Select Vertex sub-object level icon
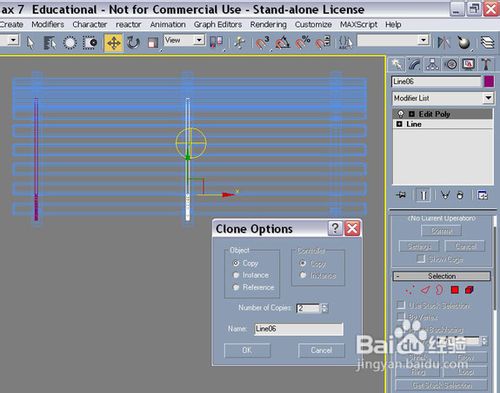Viewport: 500px width, 393px height. click(410, 290)
